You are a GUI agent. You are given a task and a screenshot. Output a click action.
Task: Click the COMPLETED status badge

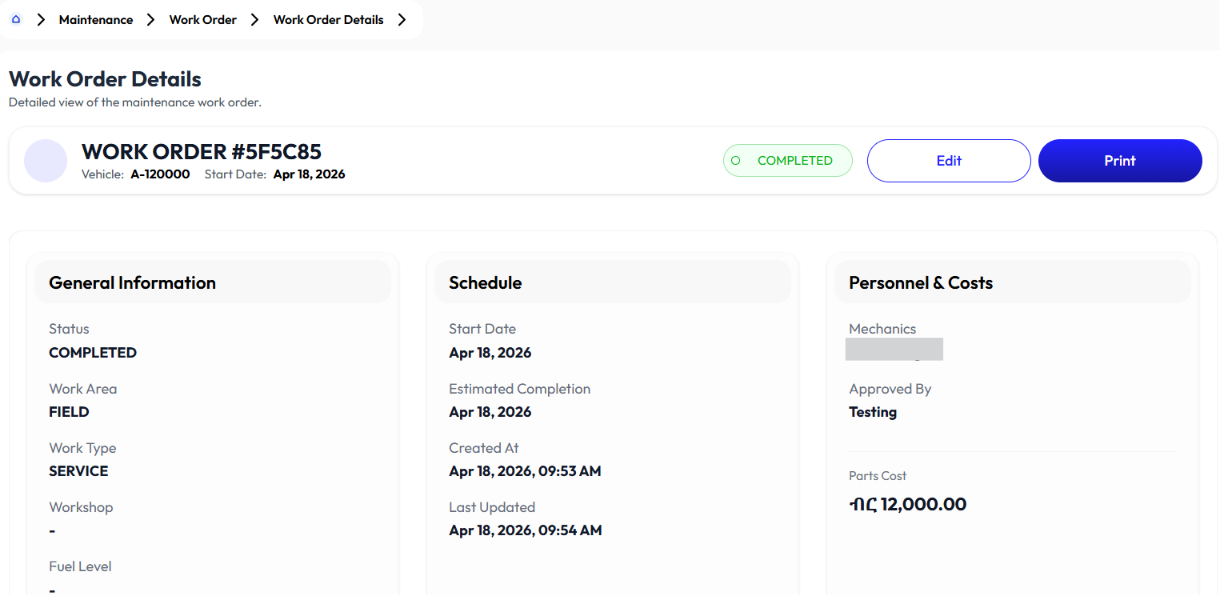click(788, 161)
